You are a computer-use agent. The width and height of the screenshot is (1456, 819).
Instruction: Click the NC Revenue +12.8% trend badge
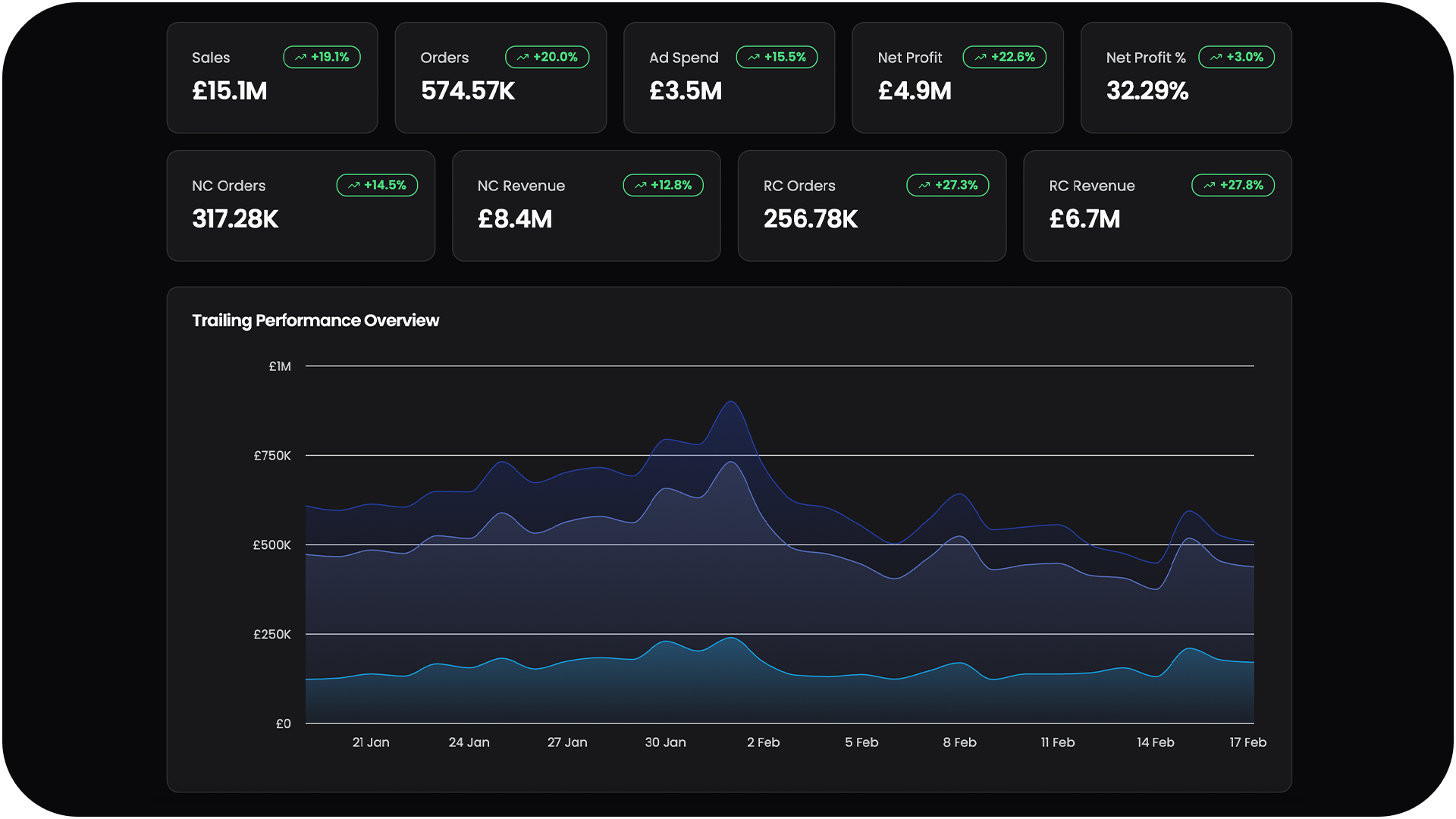[663, 185]
